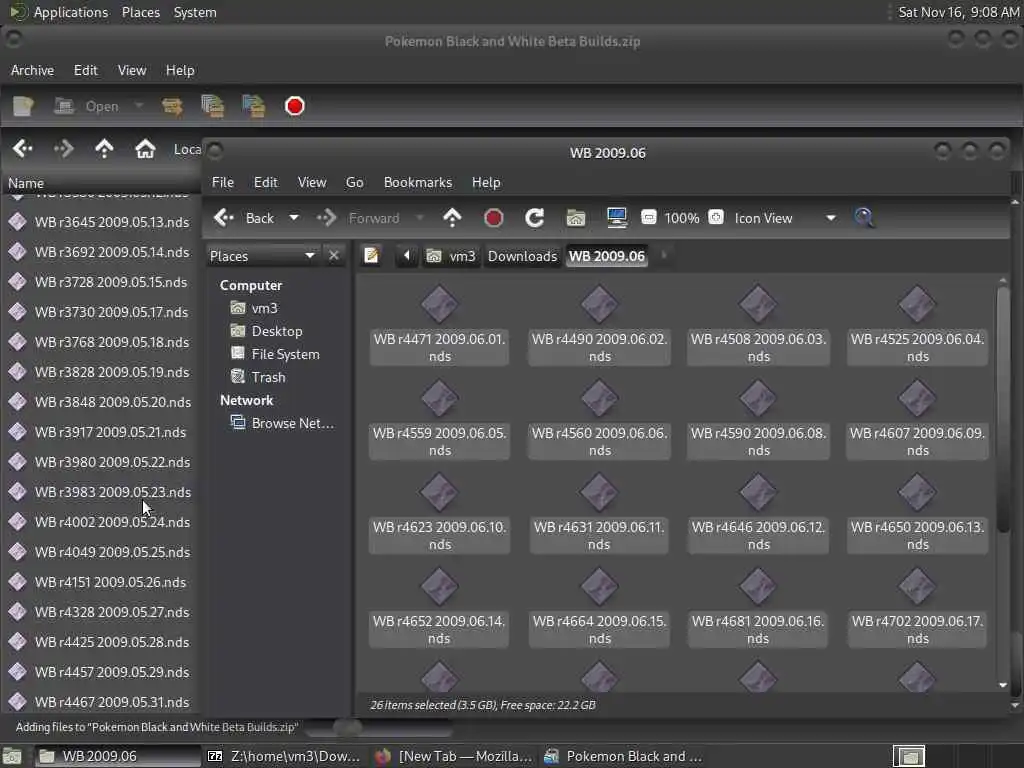Zoom out with the minus icon
The height and width of the screenshot is (768, 1024).
[648, 217]
